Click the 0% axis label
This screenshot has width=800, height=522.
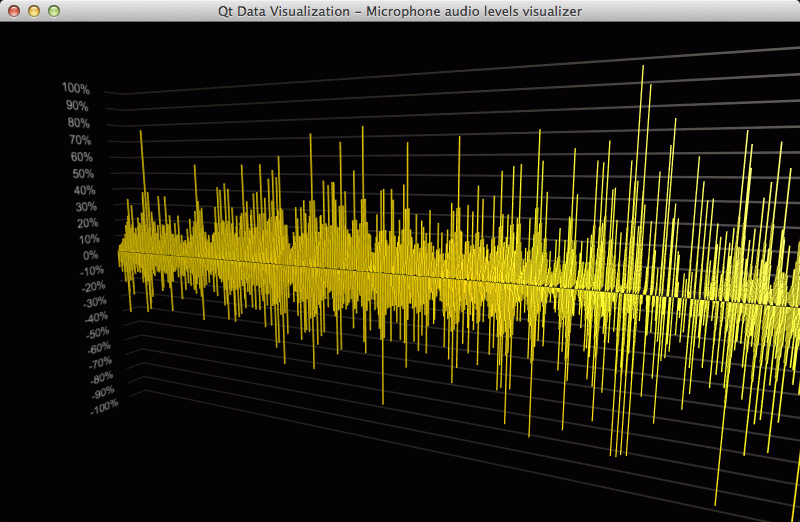pos(90,255)
